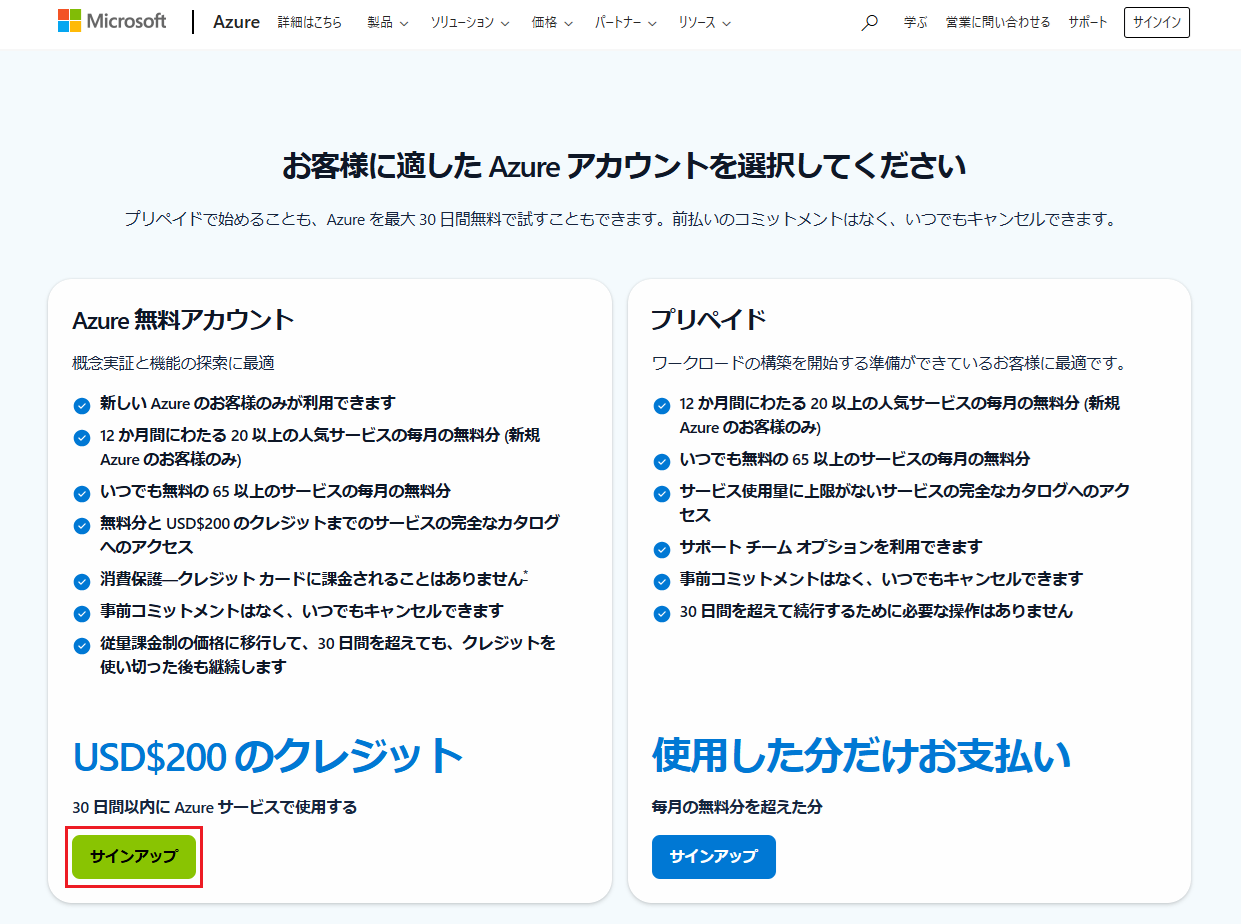Click green サインアップ button for free account

[x=134, y=857]
